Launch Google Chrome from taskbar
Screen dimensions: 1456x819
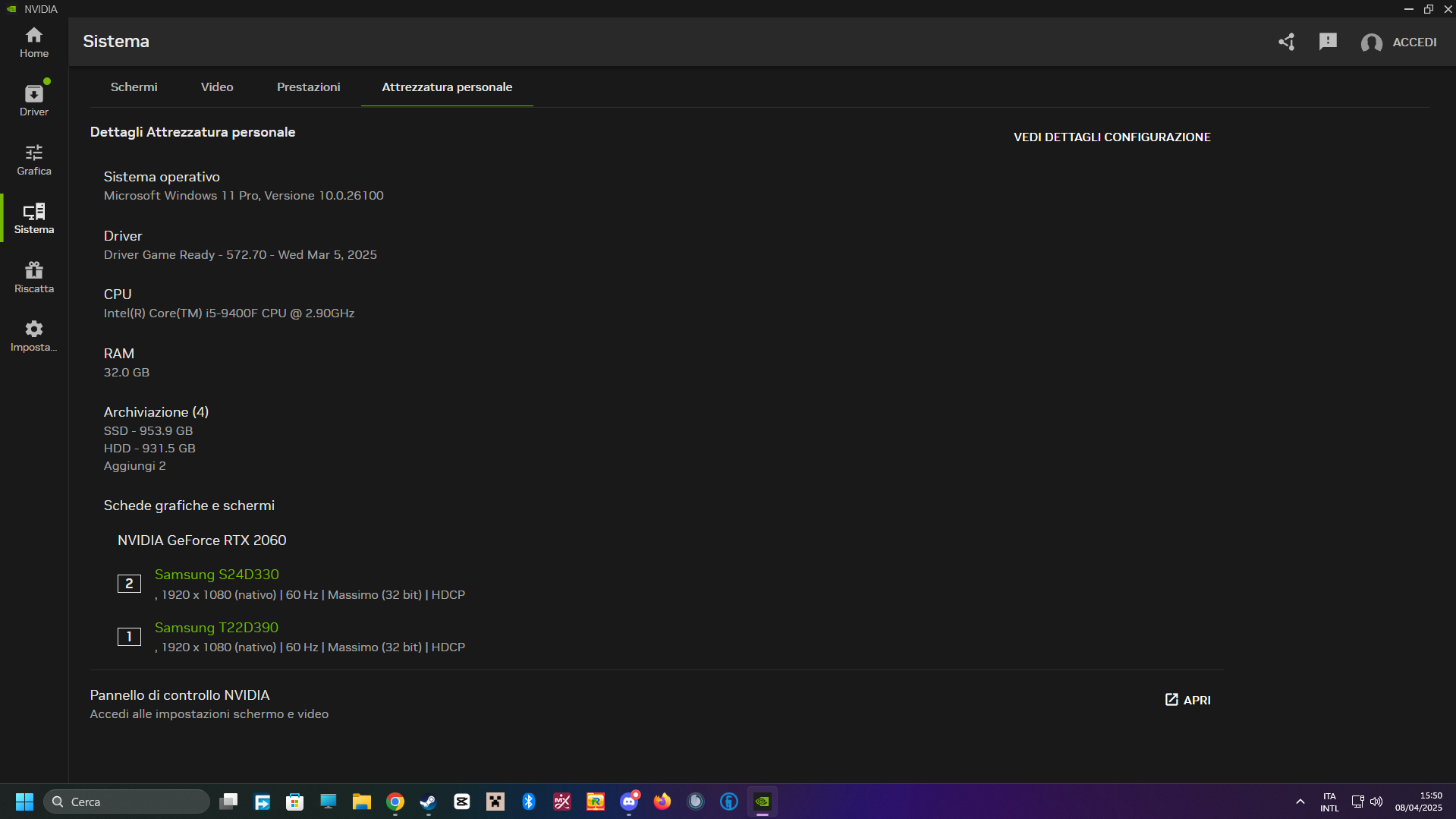[395, 802]
